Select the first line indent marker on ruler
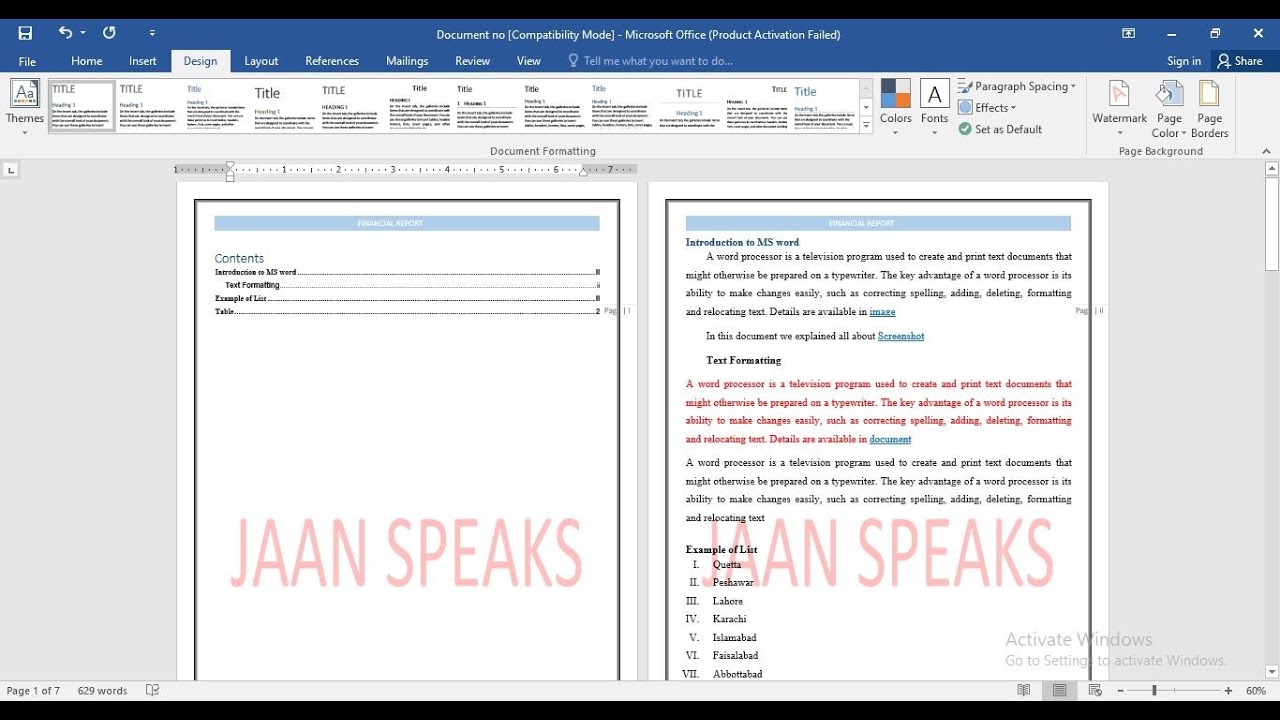The width and height of the screenshot is (1280, 720). click(230, 166)
